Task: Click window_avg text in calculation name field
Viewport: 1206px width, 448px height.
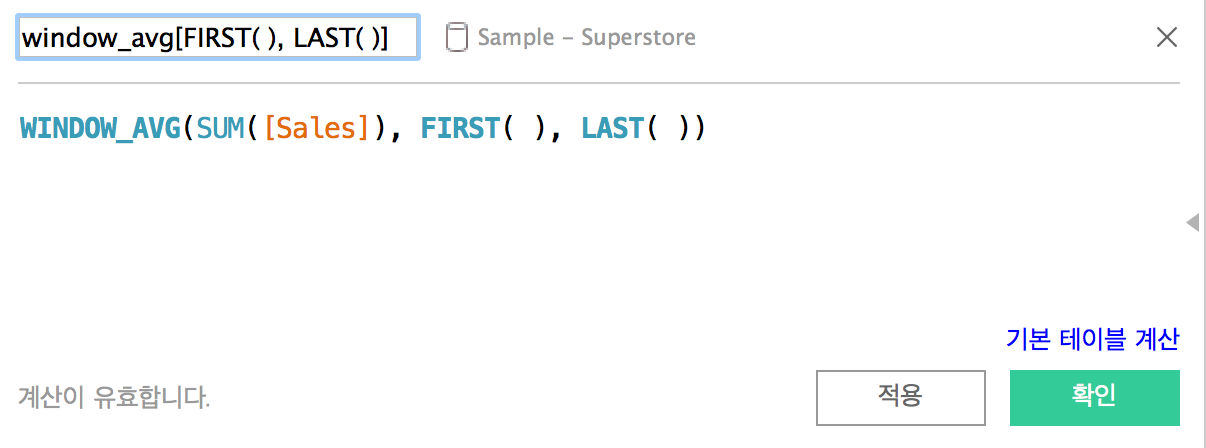Action: pyautogui.click(x=97, y=38)
